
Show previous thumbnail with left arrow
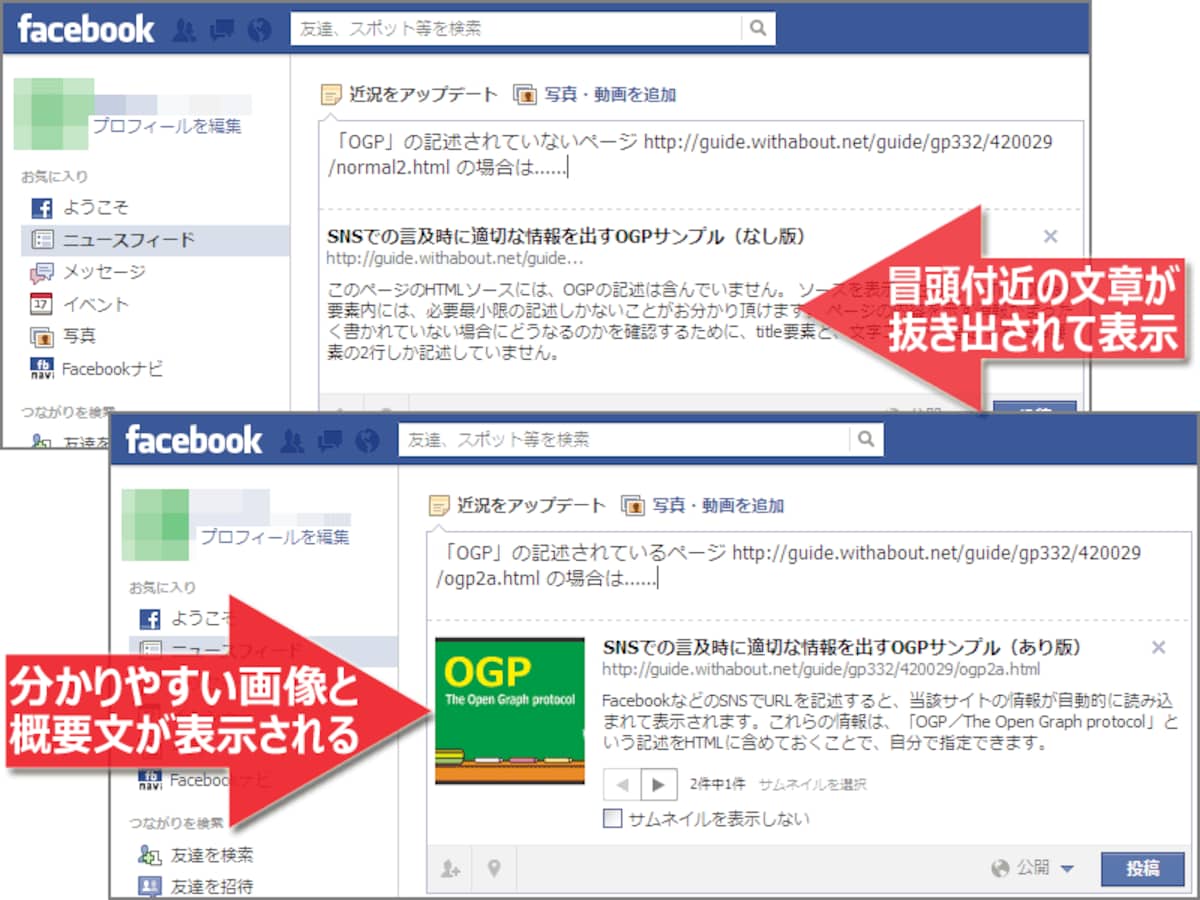click(622, 784)
